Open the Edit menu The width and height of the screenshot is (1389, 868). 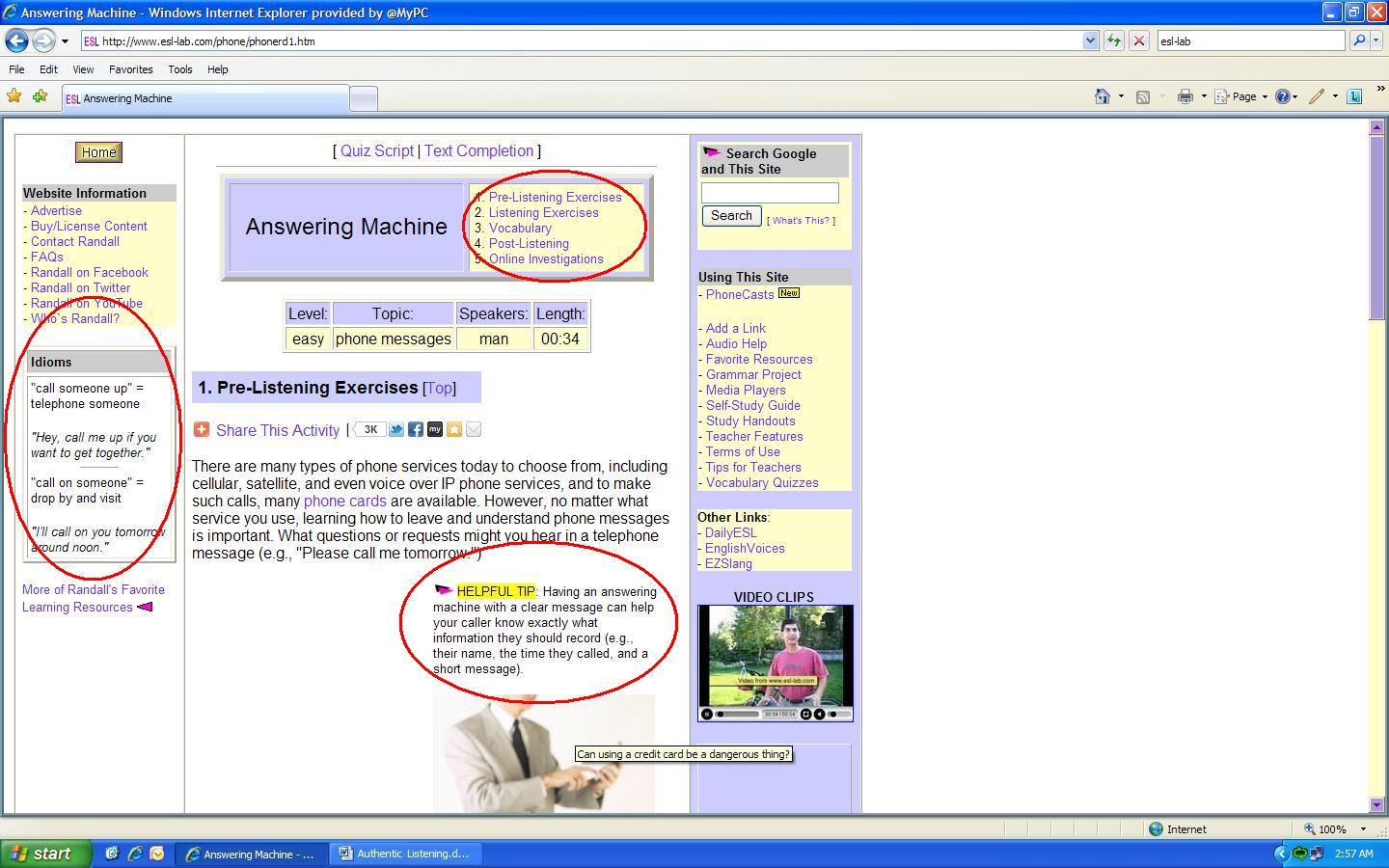pyautogui.click(x=48, y=69)
